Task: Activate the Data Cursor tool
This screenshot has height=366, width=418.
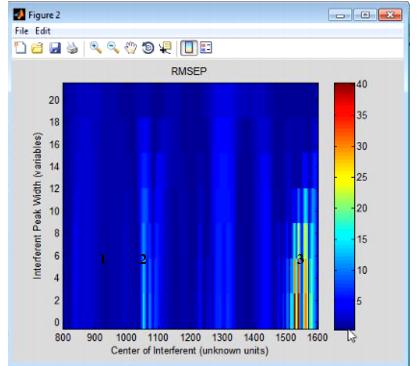Action: [x=165, y=48]
